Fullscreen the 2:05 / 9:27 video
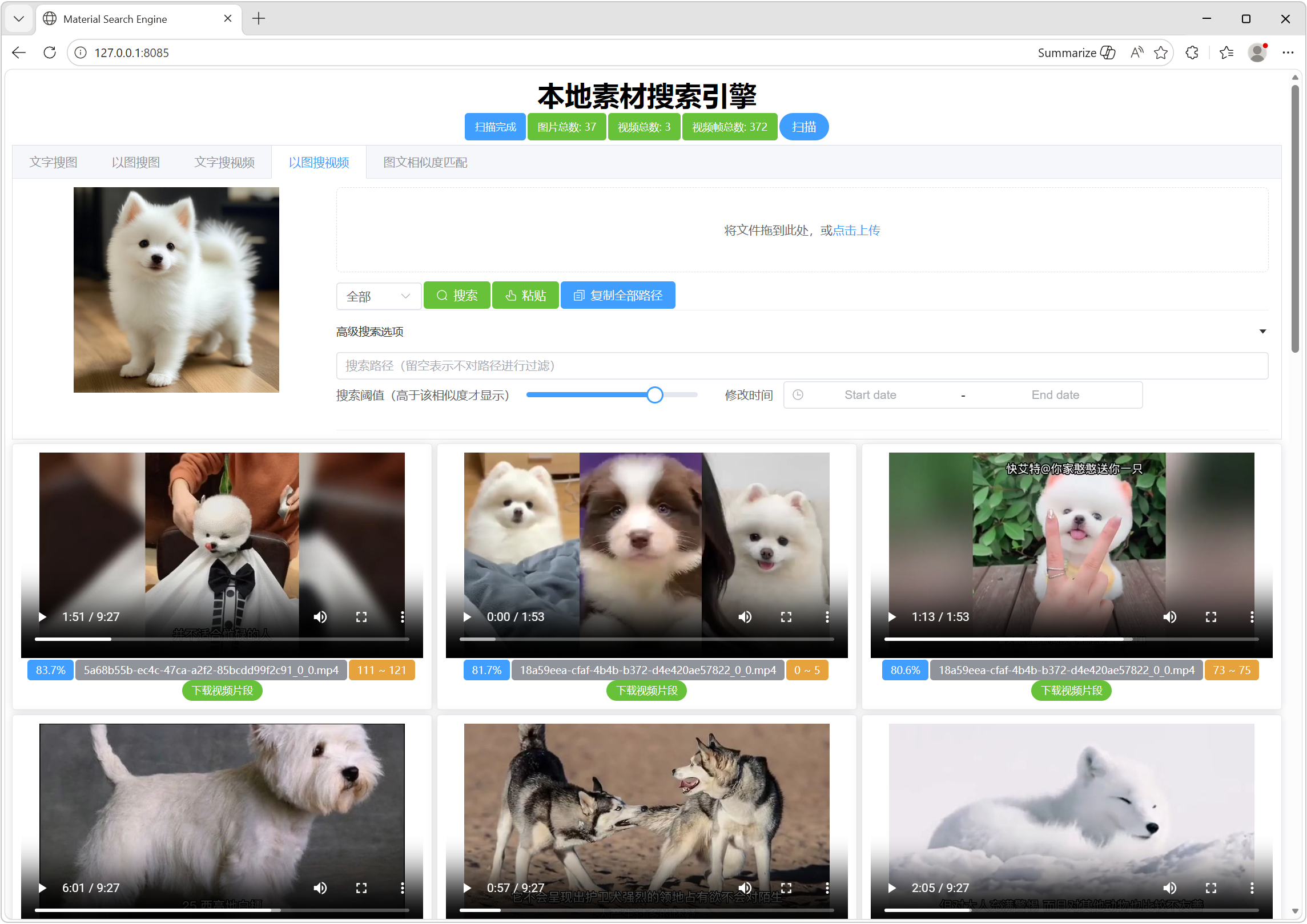The height and width of the screenshot is (924, 1307). pyautogui.click(x=1211, y=888)
